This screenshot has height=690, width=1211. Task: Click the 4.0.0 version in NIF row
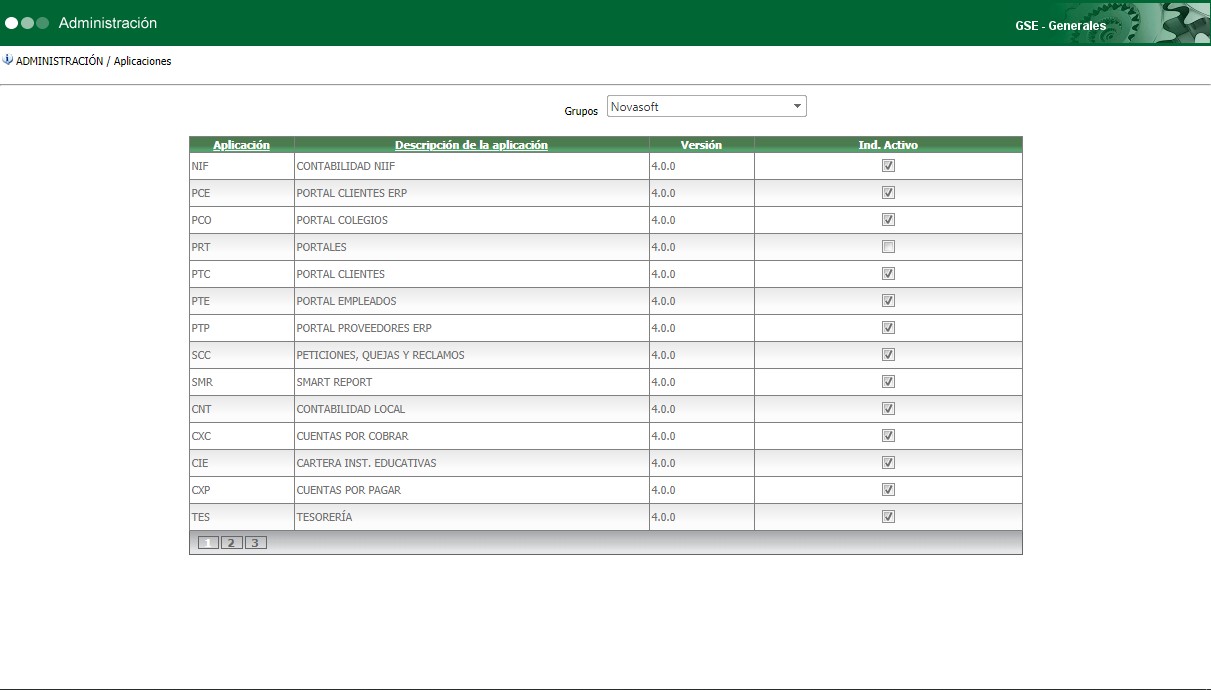tap(663, 166)
